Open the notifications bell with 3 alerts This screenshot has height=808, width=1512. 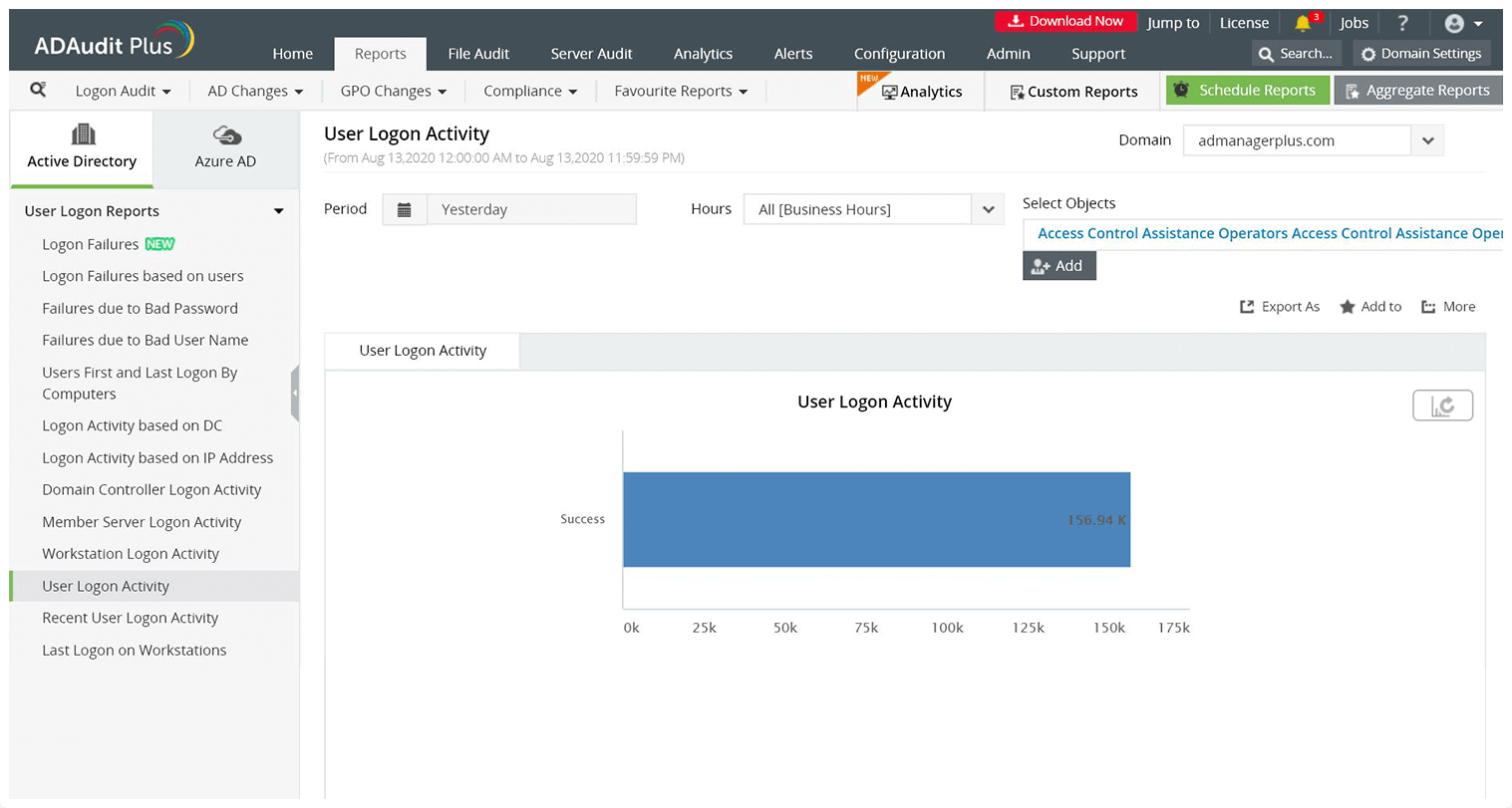[x=1303, y=22]
